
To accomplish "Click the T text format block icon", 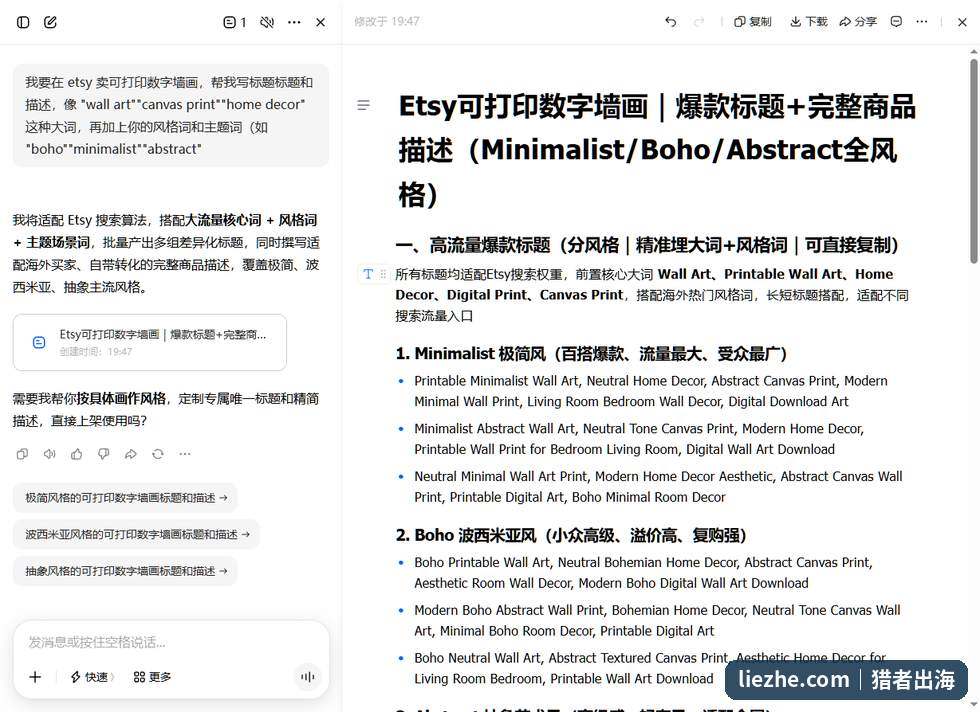I will (368, 274).
